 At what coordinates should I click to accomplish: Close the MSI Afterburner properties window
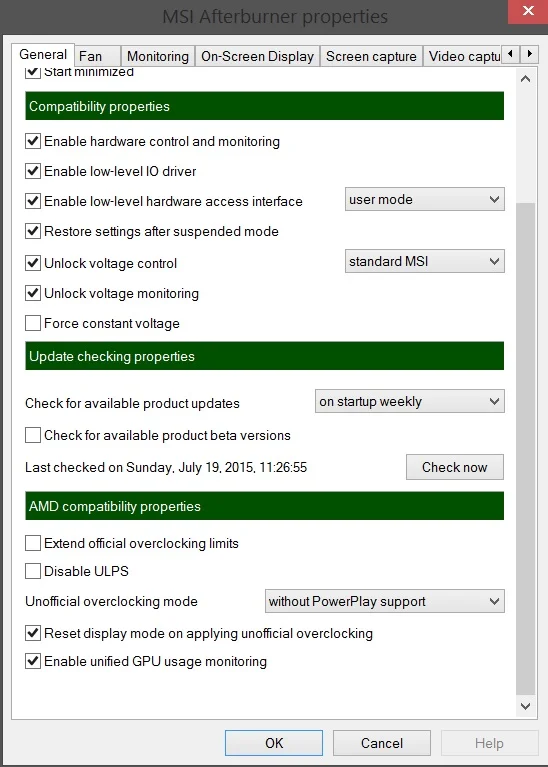pyautogui.click(x=528, y=11)
